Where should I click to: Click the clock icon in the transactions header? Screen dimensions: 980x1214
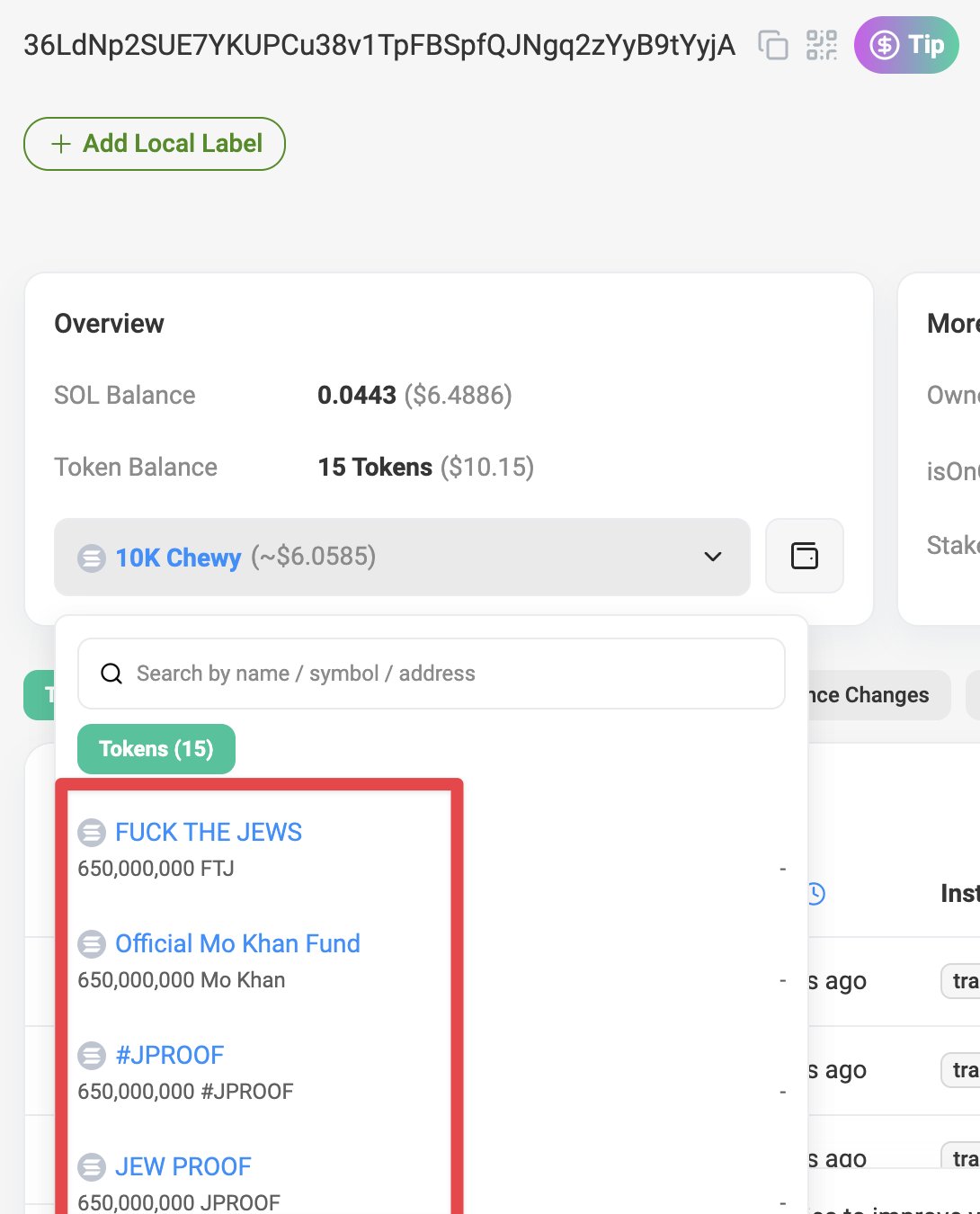(x=816, y=893)
